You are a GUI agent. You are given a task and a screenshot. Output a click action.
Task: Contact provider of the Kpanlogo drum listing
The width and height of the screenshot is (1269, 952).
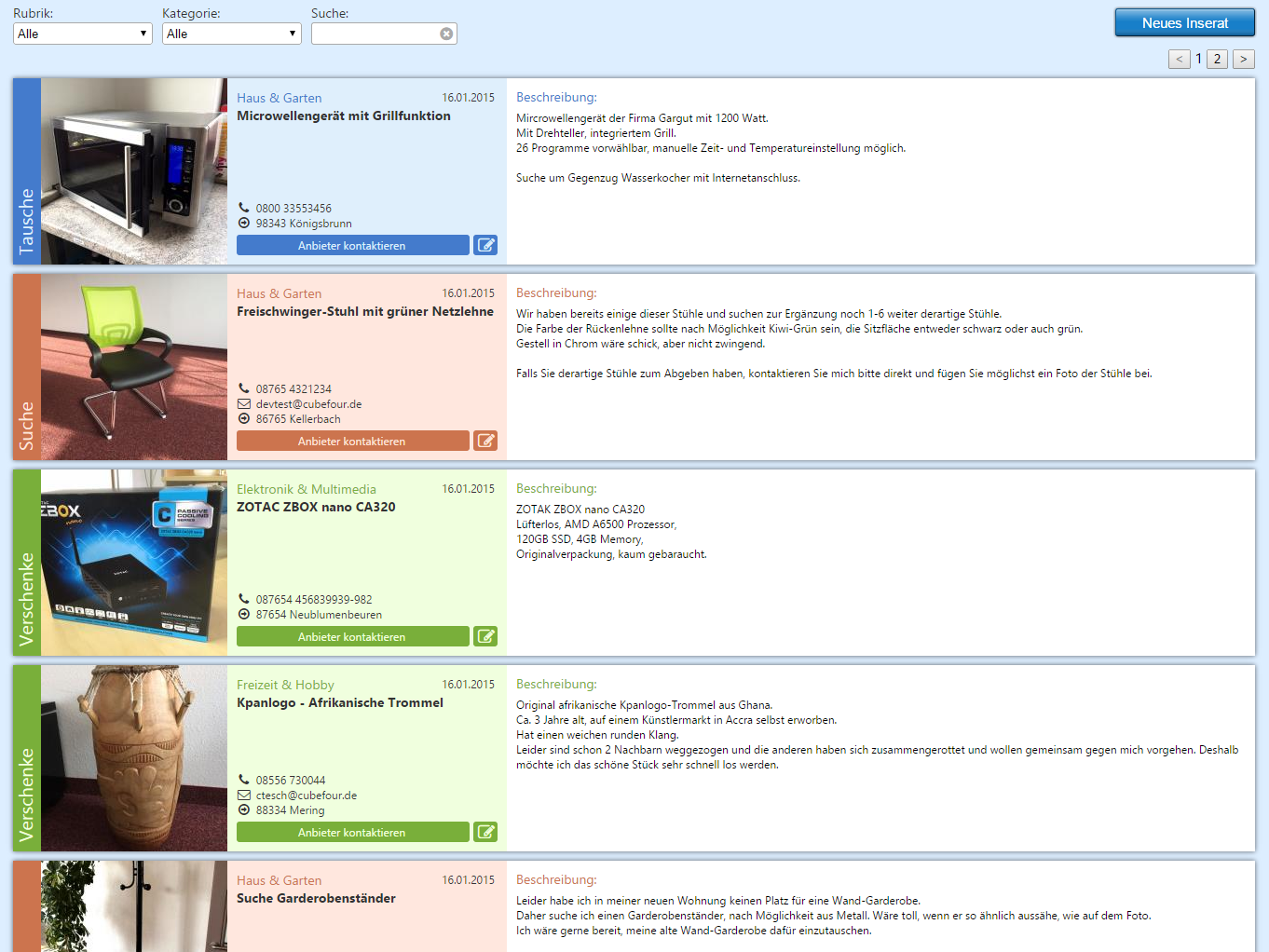[352, 832]
